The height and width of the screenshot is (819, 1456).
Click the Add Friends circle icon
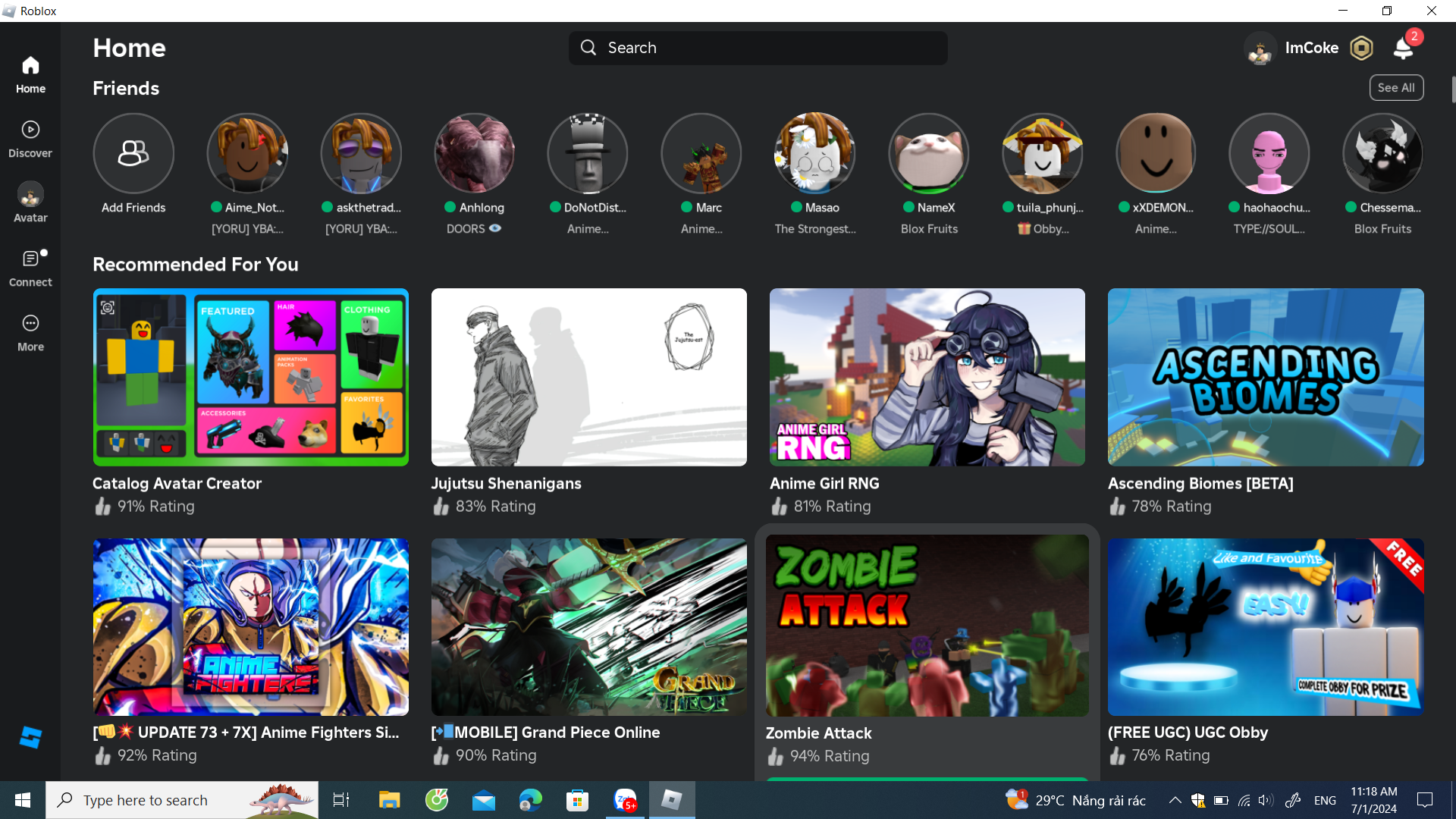[x=133, y=153]
